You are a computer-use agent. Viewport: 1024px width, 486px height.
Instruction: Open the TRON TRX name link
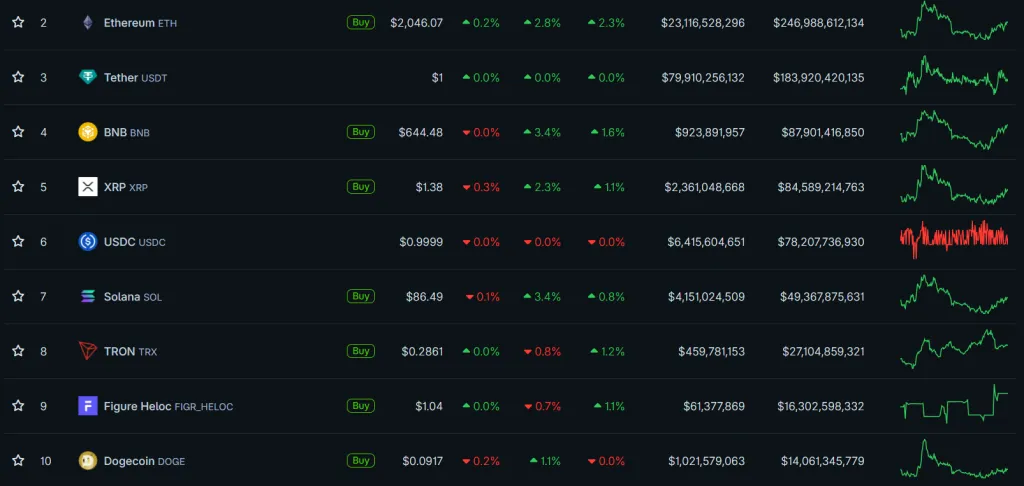tap(130, 351)
